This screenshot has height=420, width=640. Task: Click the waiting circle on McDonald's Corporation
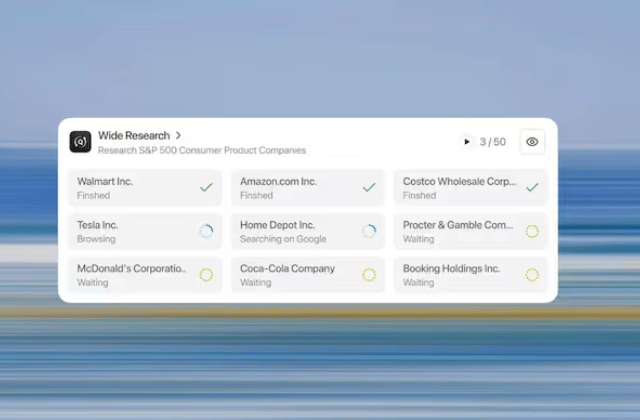206,275
